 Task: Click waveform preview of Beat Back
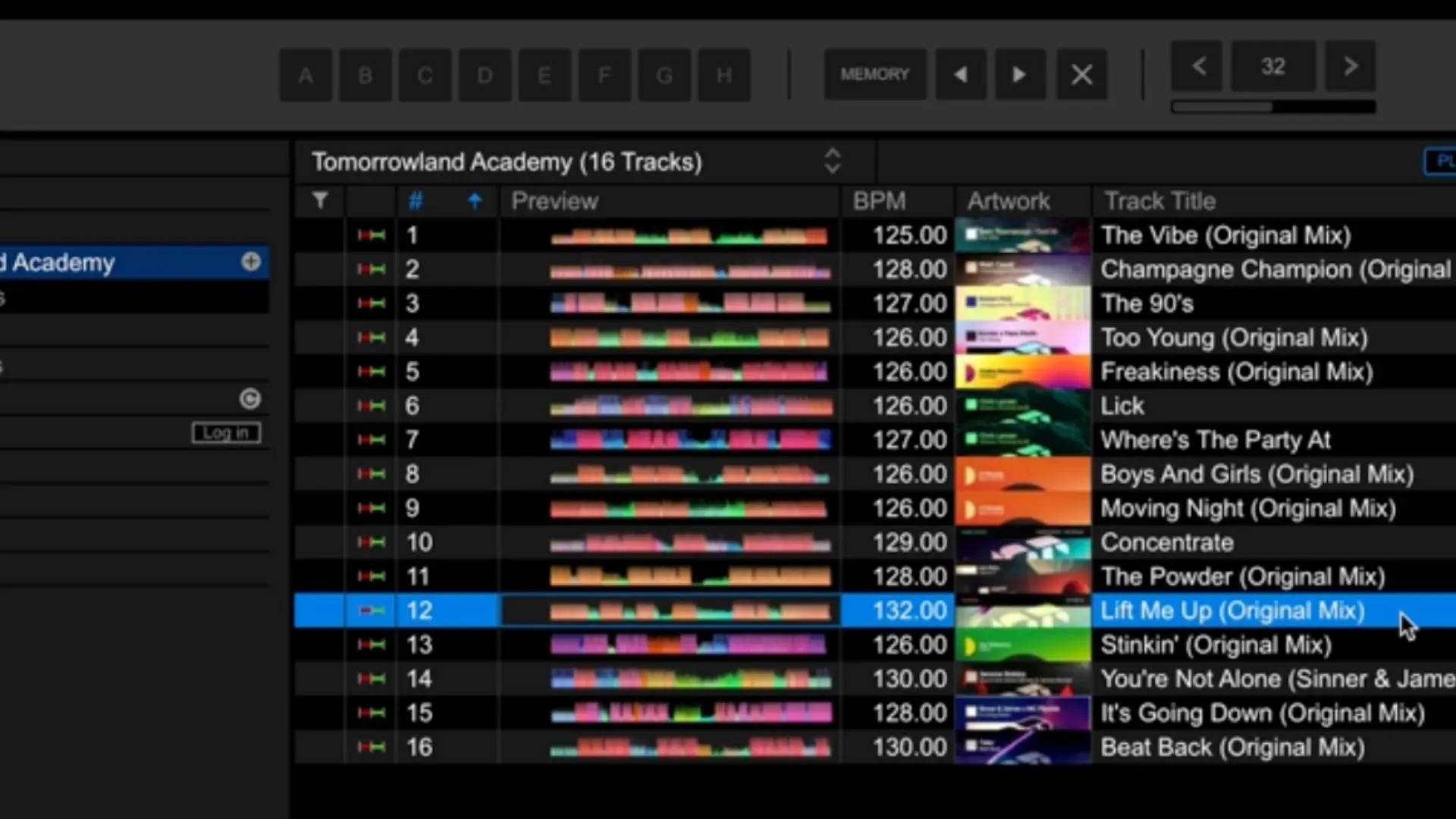point(690,747)
